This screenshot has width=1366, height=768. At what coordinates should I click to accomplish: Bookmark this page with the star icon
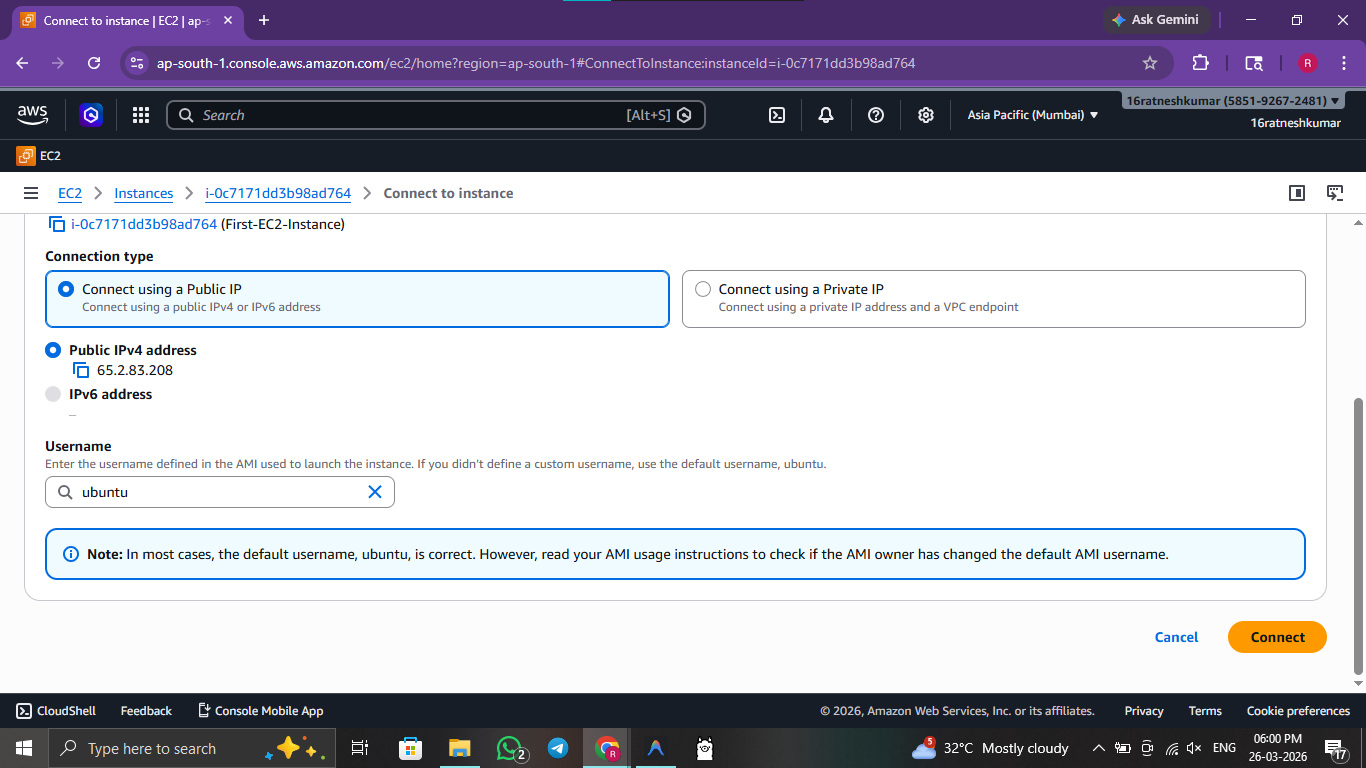click(x=1150, y=63)
